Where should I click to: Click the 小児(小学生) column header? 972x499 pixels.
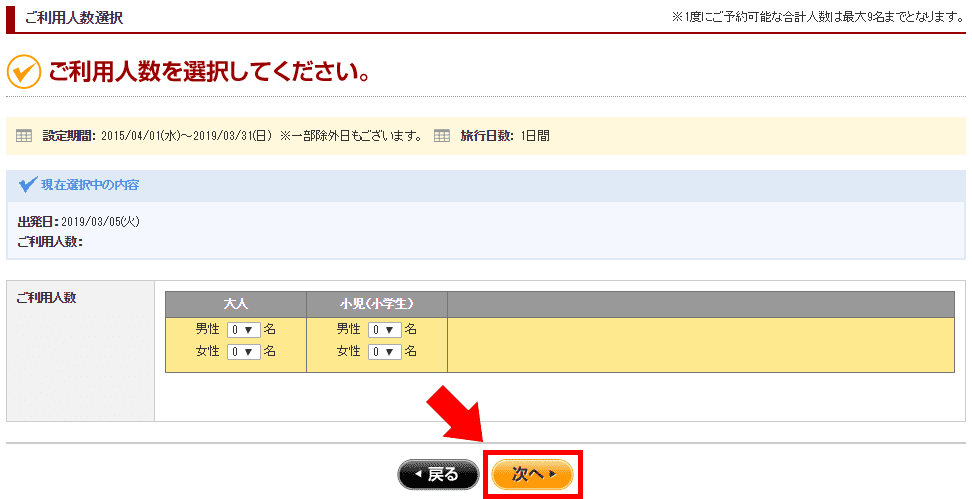(x=376, y=304)
